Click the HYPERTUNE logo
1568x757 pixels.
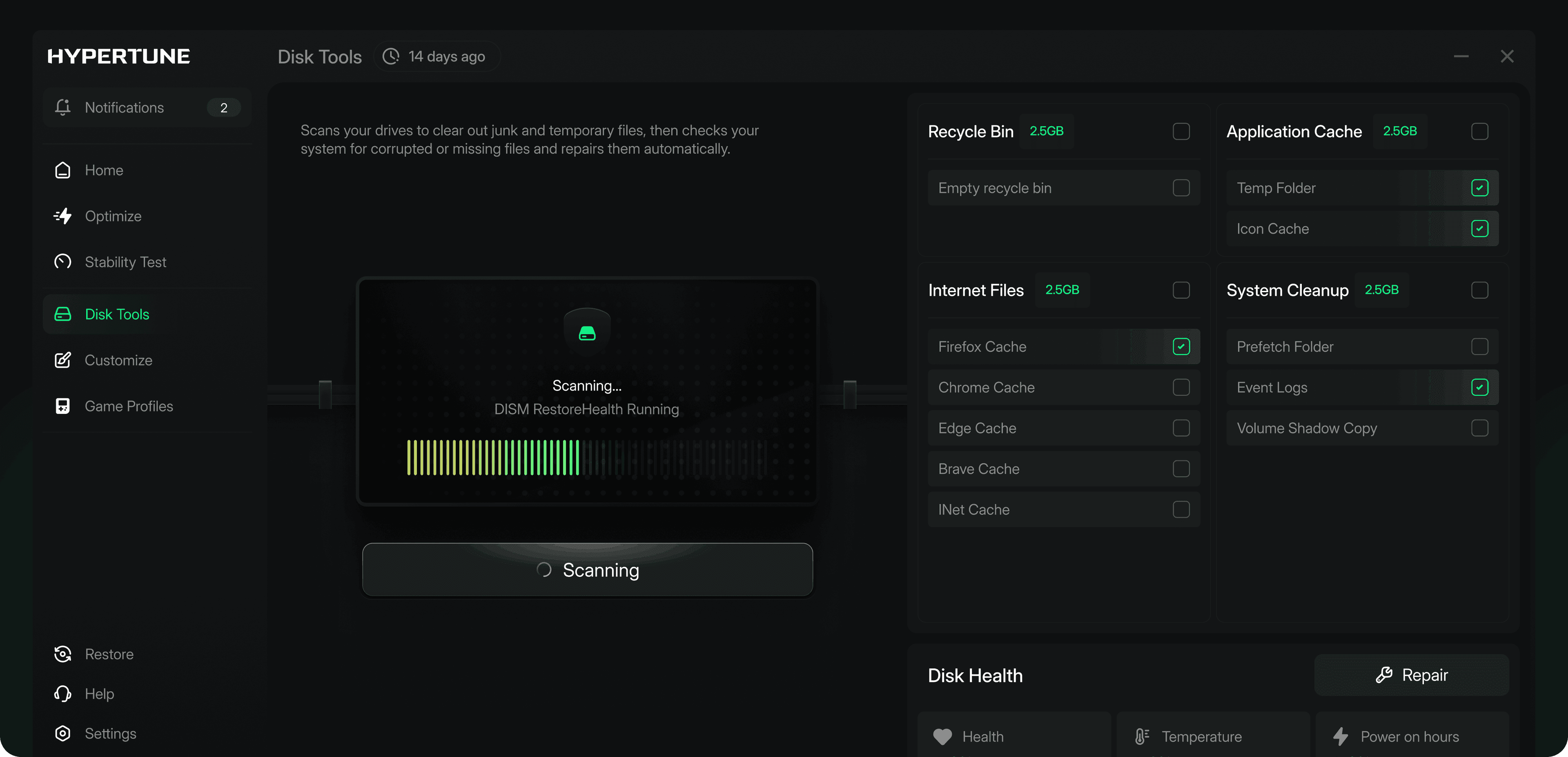tap(119, 56)
